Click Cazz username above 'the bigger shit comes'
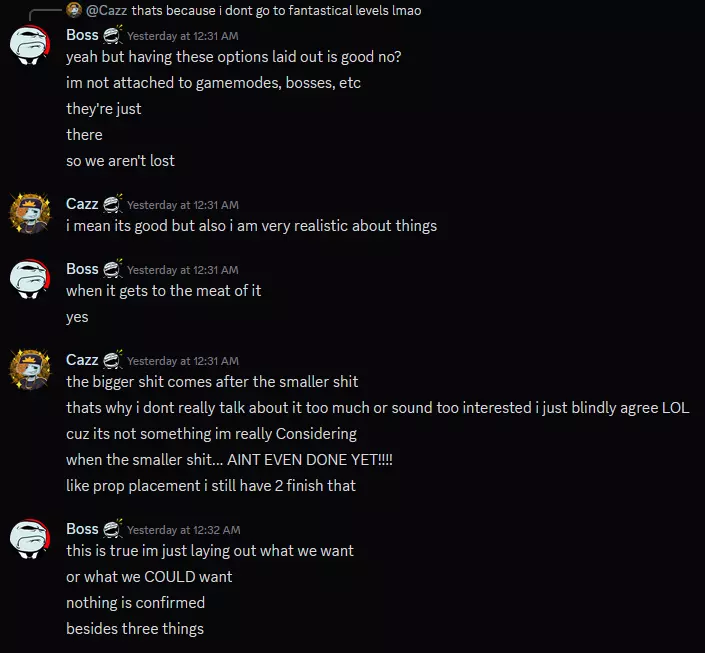Image resolution: width=705 pixels, height=653 pixels. [x=82, y=360]
